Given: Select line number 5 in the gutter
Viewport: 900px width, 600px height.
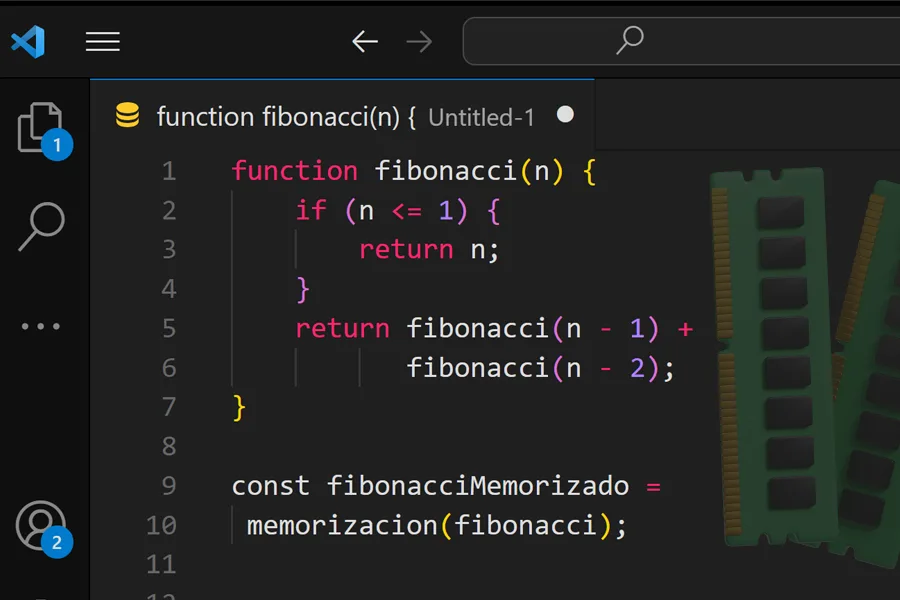Looking at the screenshot, I should (169, 328).
